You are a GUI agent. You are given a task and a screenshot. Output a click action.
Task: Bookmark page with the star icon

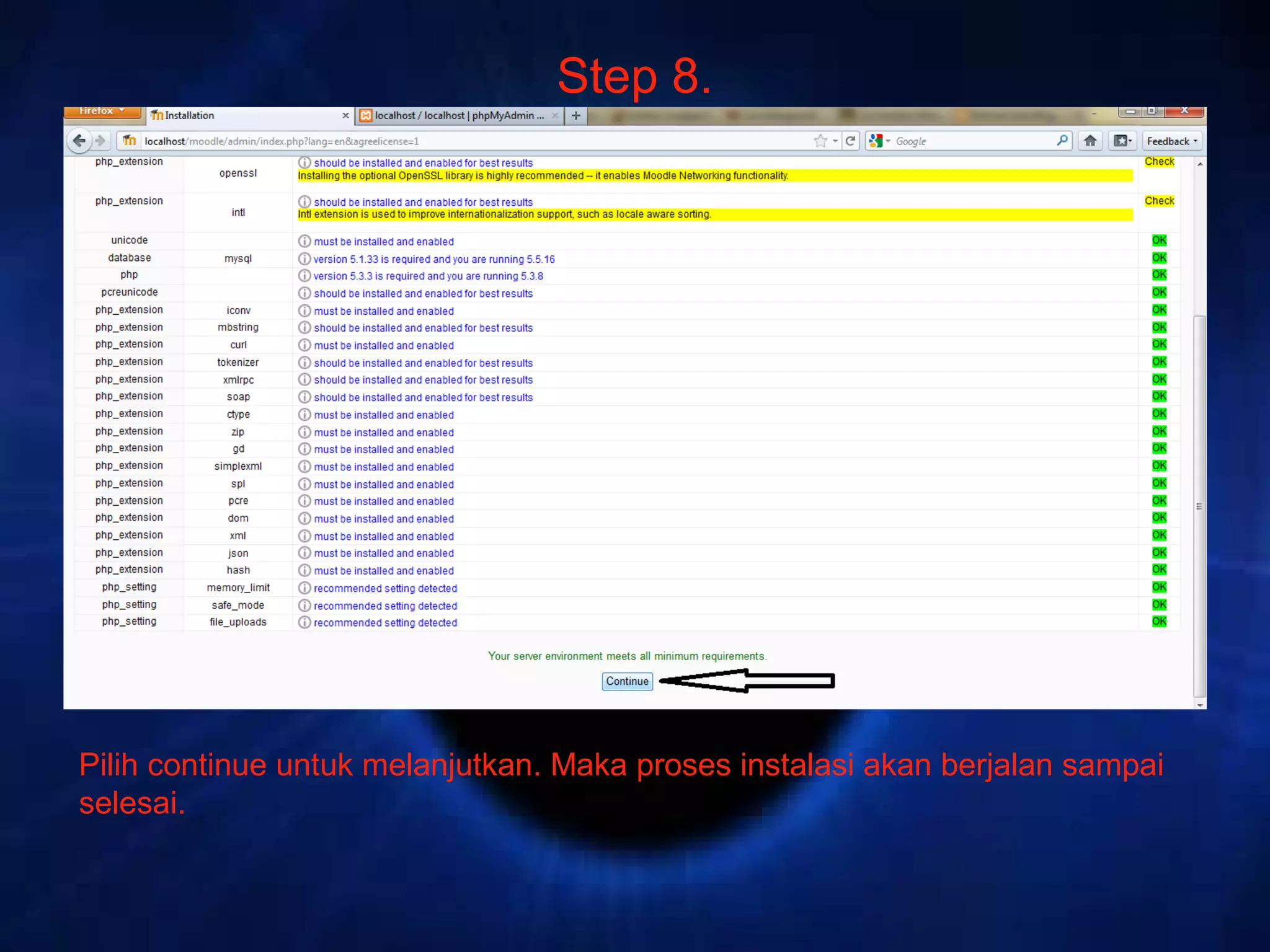point(820,141)
